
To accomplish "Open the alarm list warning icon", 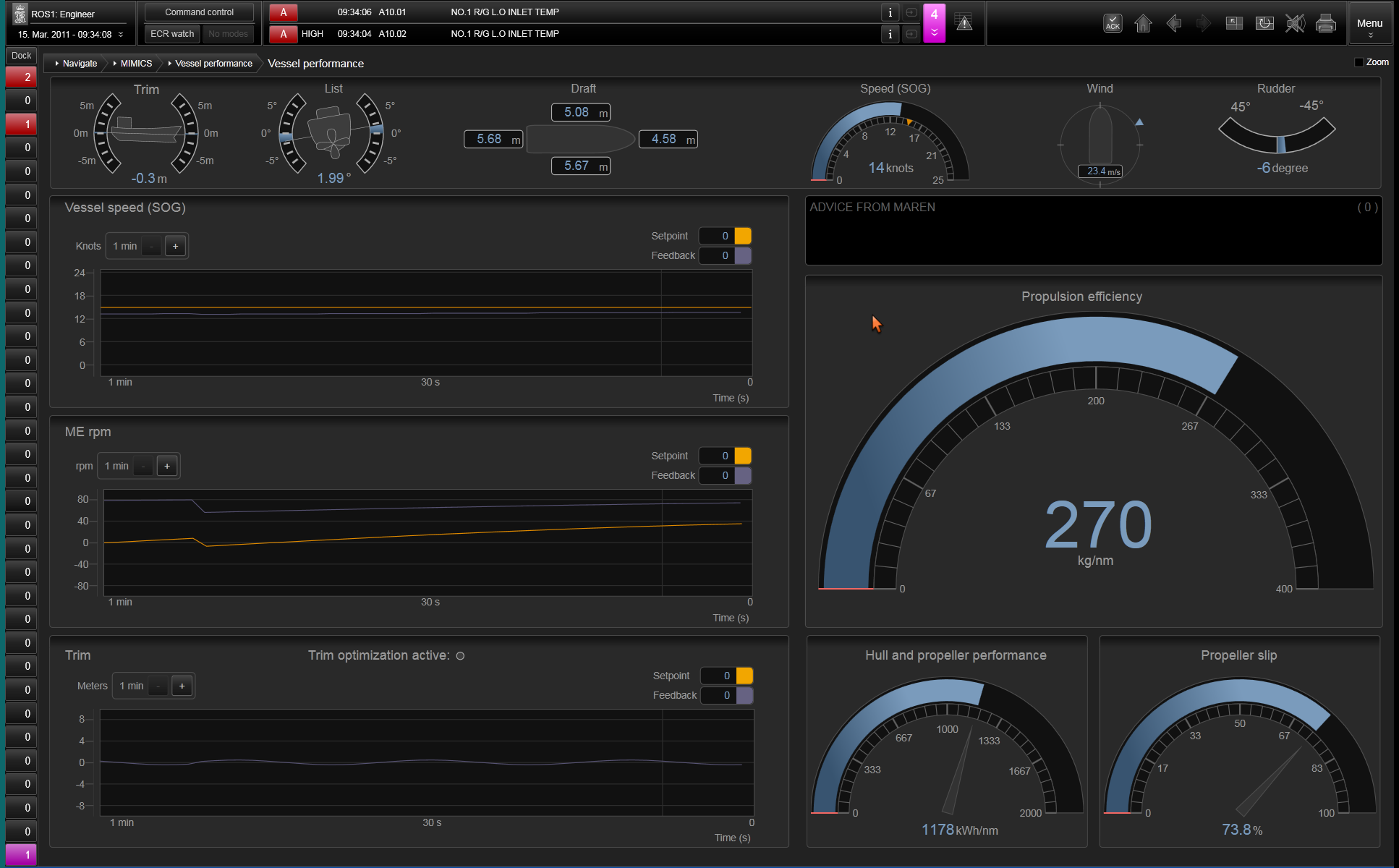I will 964,22.
